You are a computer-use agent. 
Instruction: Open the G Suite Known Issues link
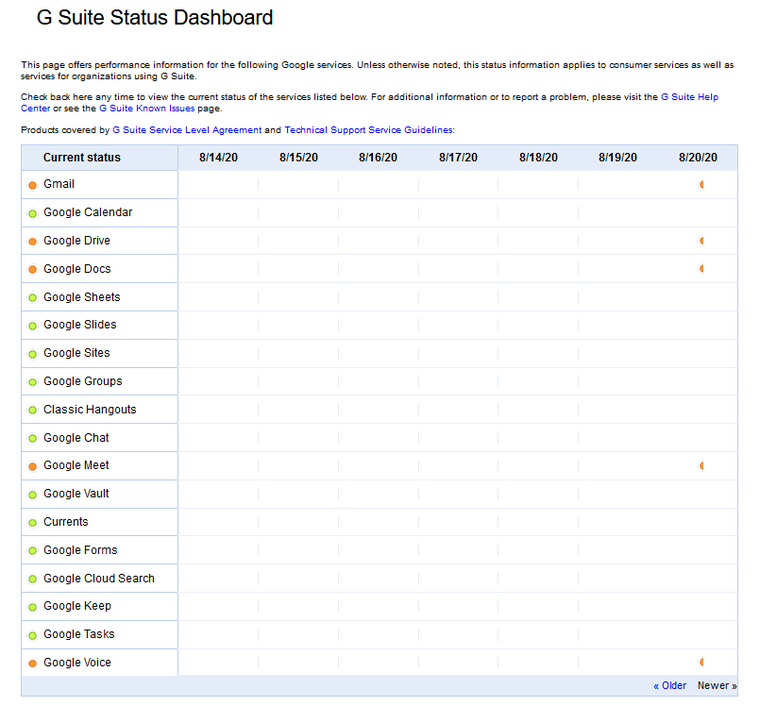pos(139,108)
